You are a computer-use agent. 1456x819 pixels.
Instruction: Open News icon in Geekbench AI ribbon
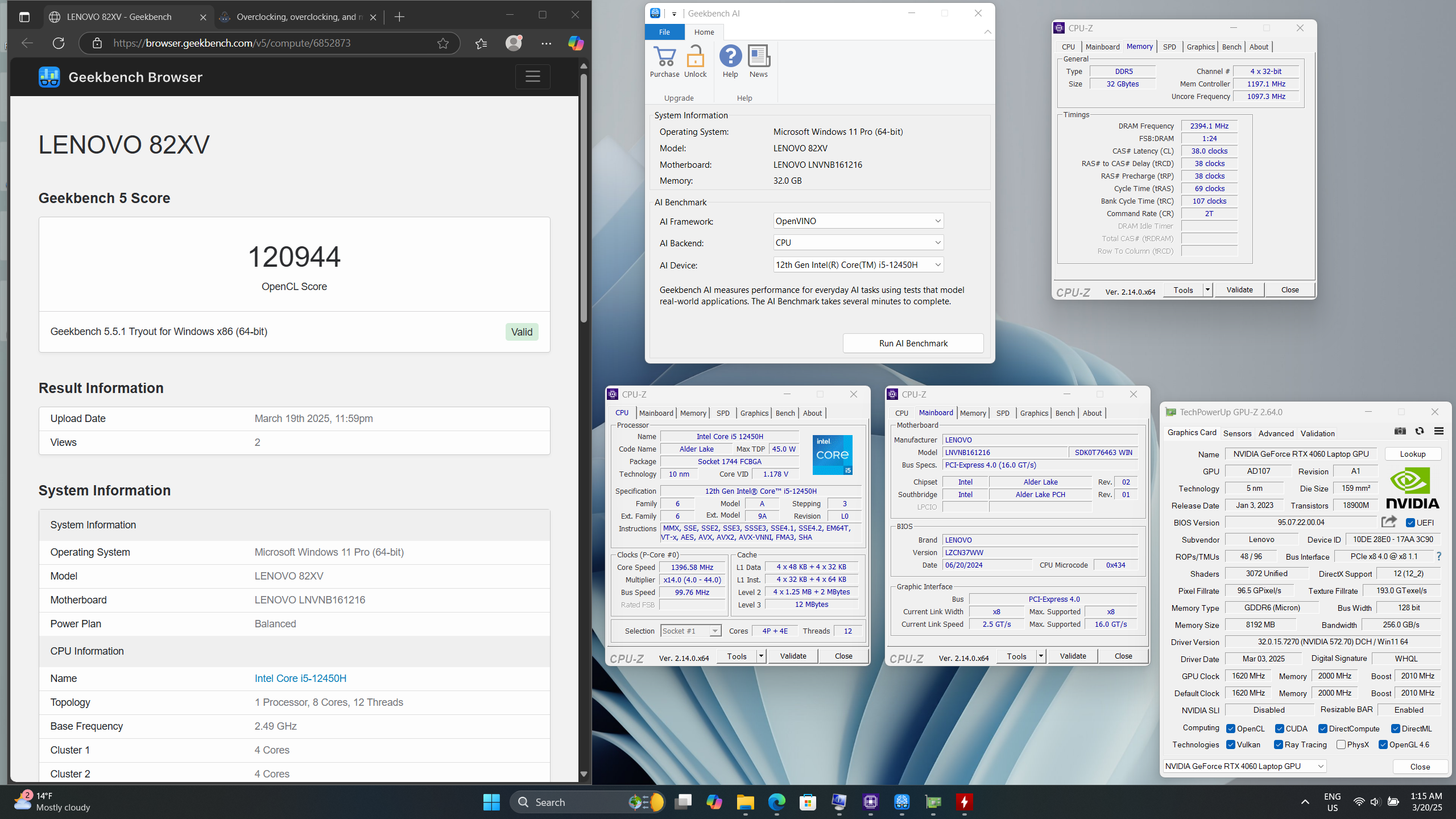[x=759, y=56]
